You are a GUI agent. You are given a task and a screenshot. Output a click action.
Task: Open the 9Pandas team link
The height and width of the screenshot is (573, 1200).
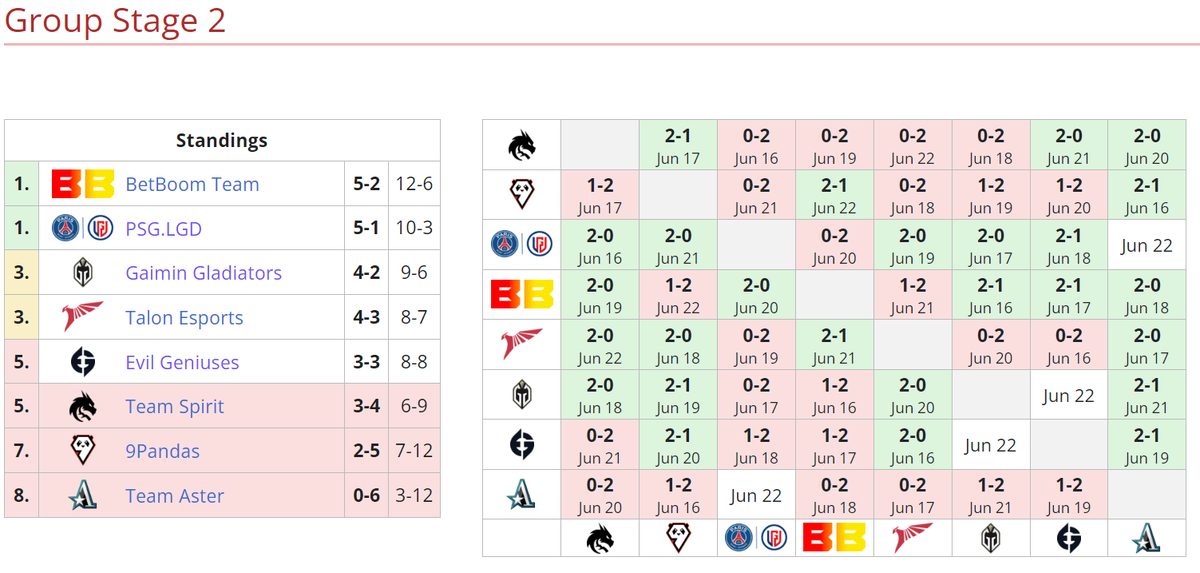pos(163,451)
